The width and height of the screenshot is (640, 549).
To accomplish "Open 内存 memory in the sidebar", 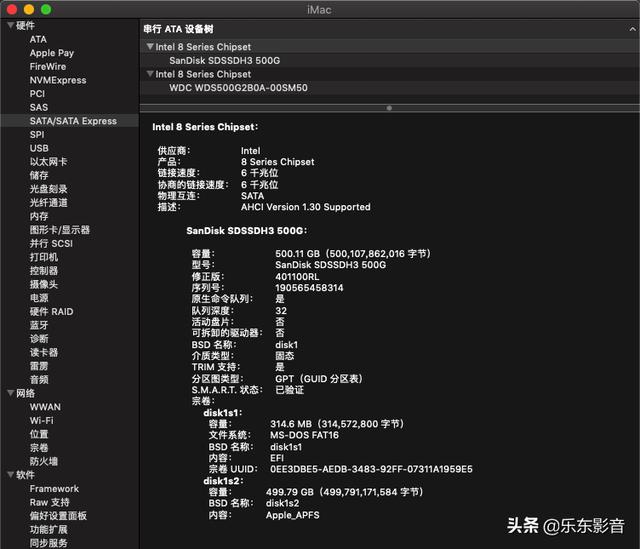I will tap(39, 216).
